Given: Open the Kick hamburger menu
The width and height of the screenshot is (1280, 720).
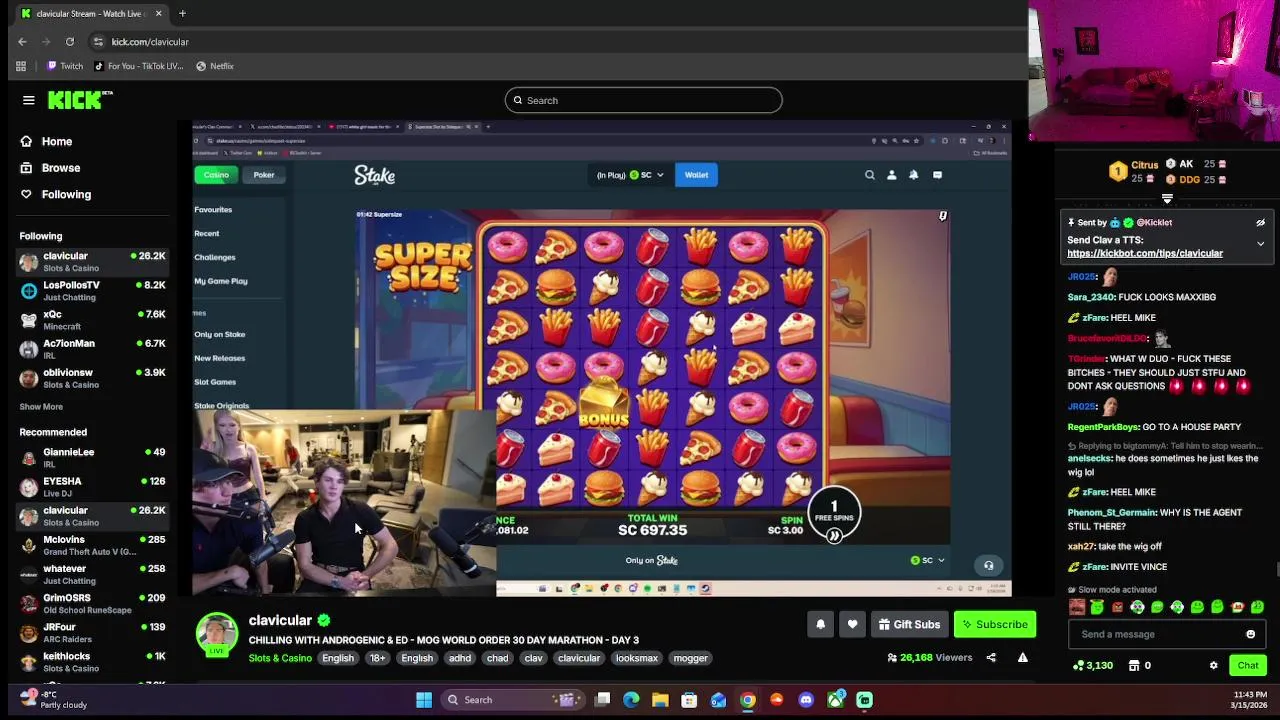Looking at the screenshot, I should coord(28,100).
